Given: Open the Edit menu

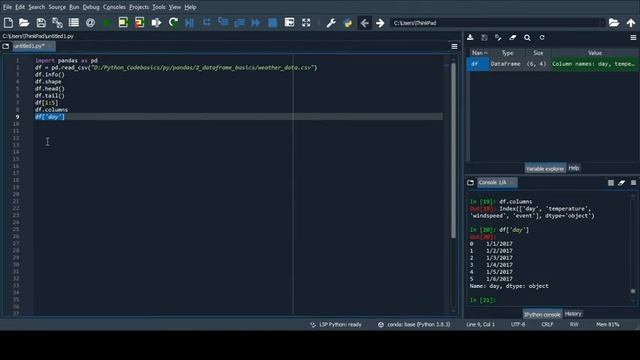Looking at the screenshot, I should tap(20, 7).
